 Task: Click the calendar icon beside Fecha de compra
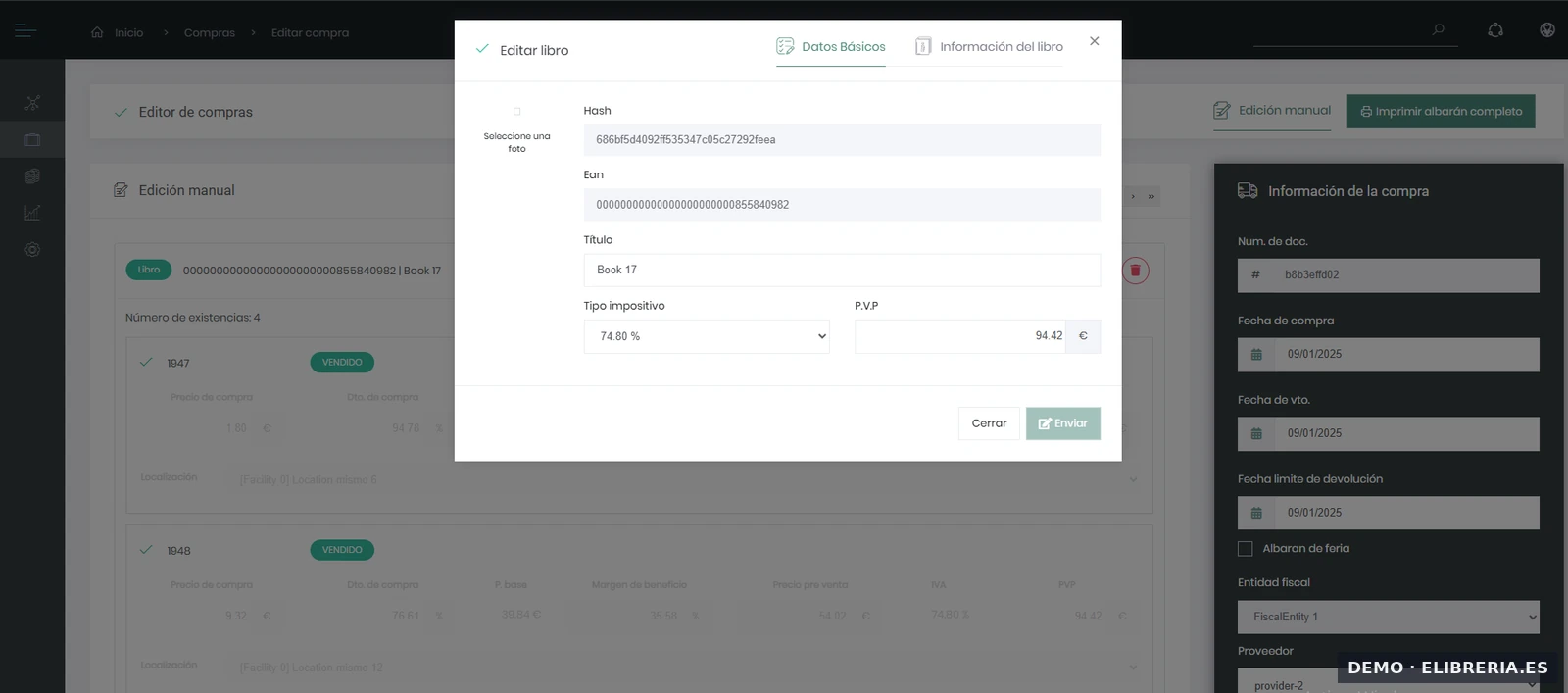coord(1256,355)
